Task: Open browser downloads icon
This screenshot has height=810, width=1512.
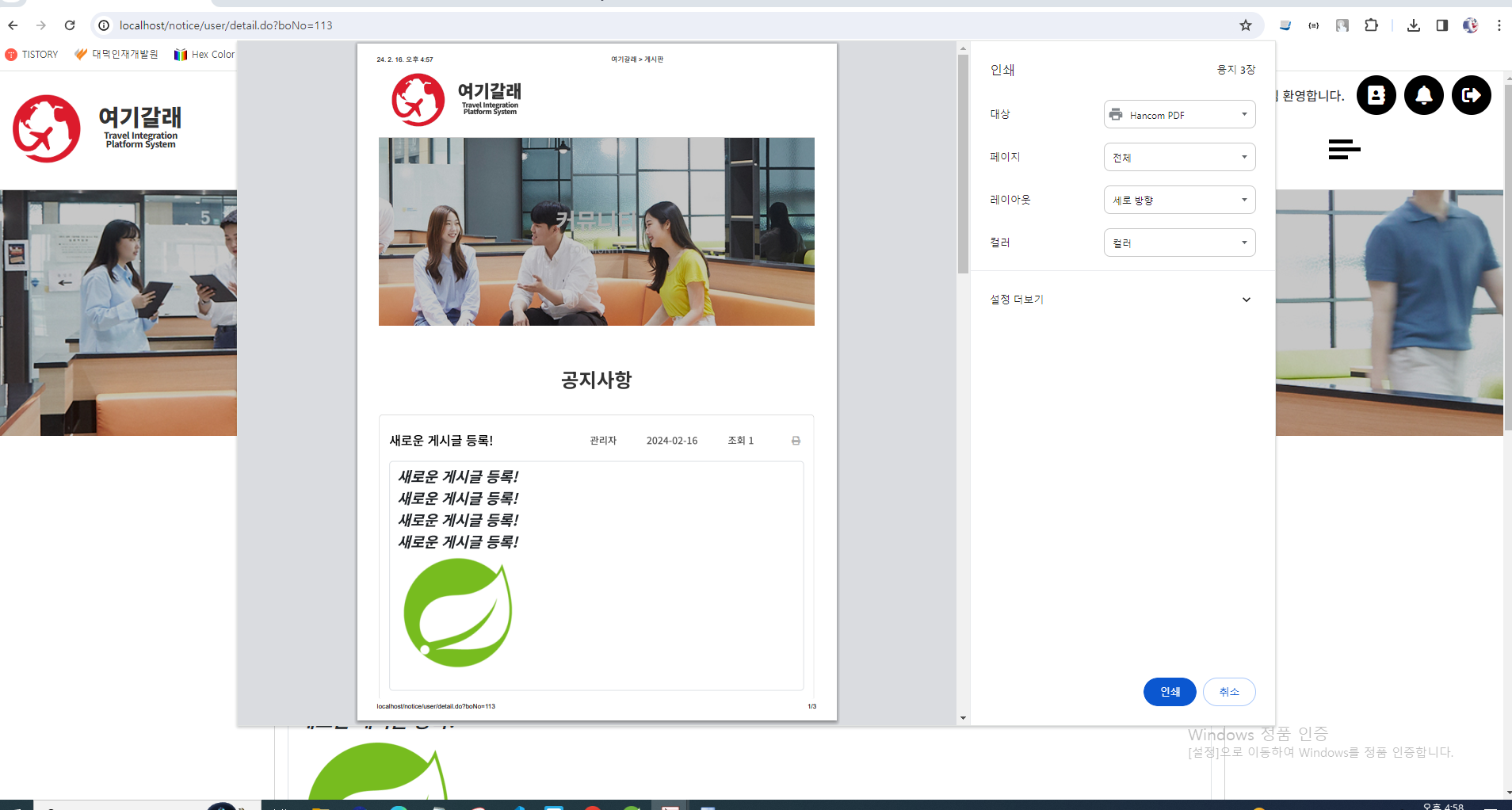Action: [x=1414, y=25]
